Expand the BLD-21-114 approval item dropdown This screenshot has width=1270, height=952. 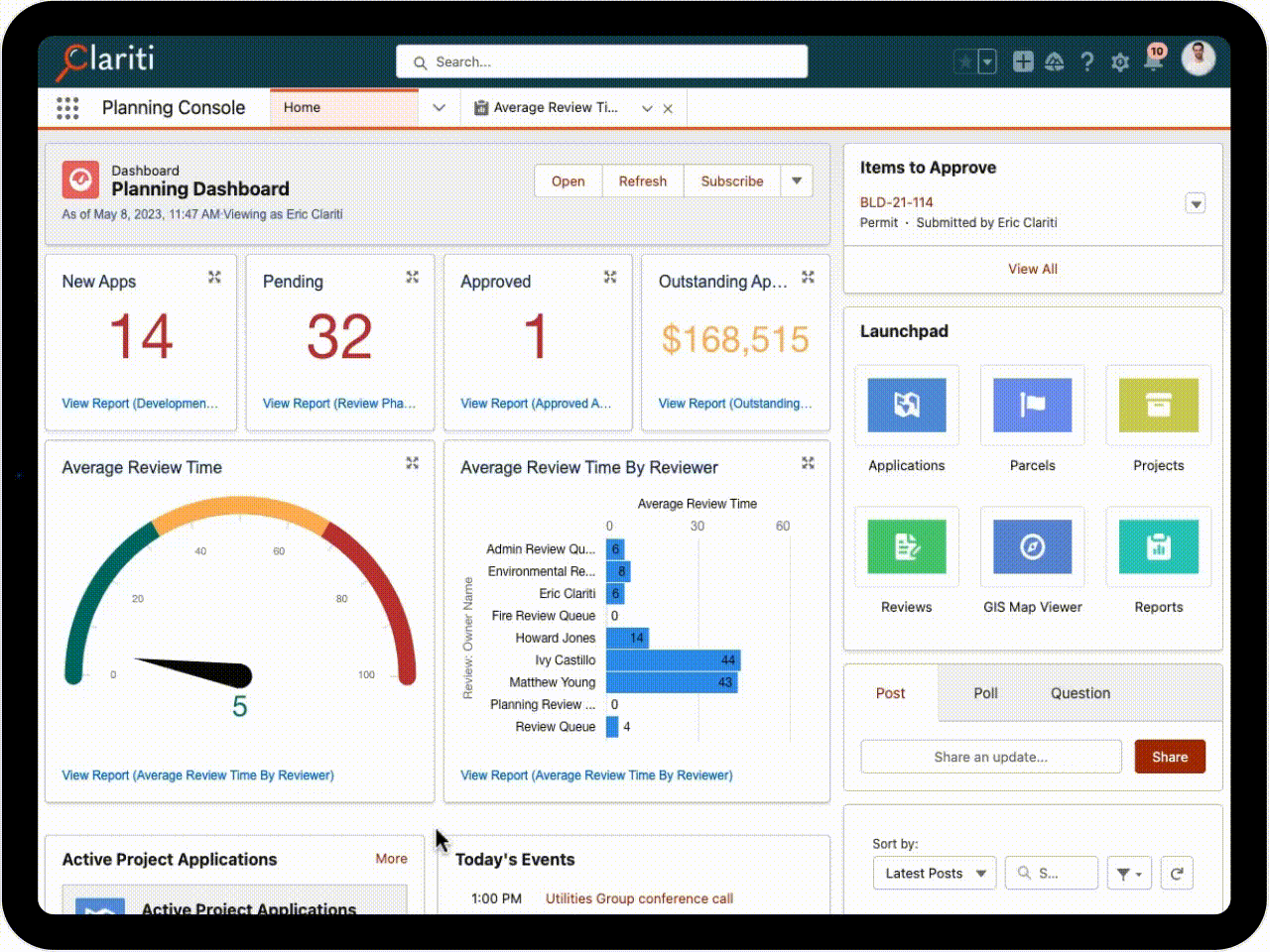point(1195,202)
